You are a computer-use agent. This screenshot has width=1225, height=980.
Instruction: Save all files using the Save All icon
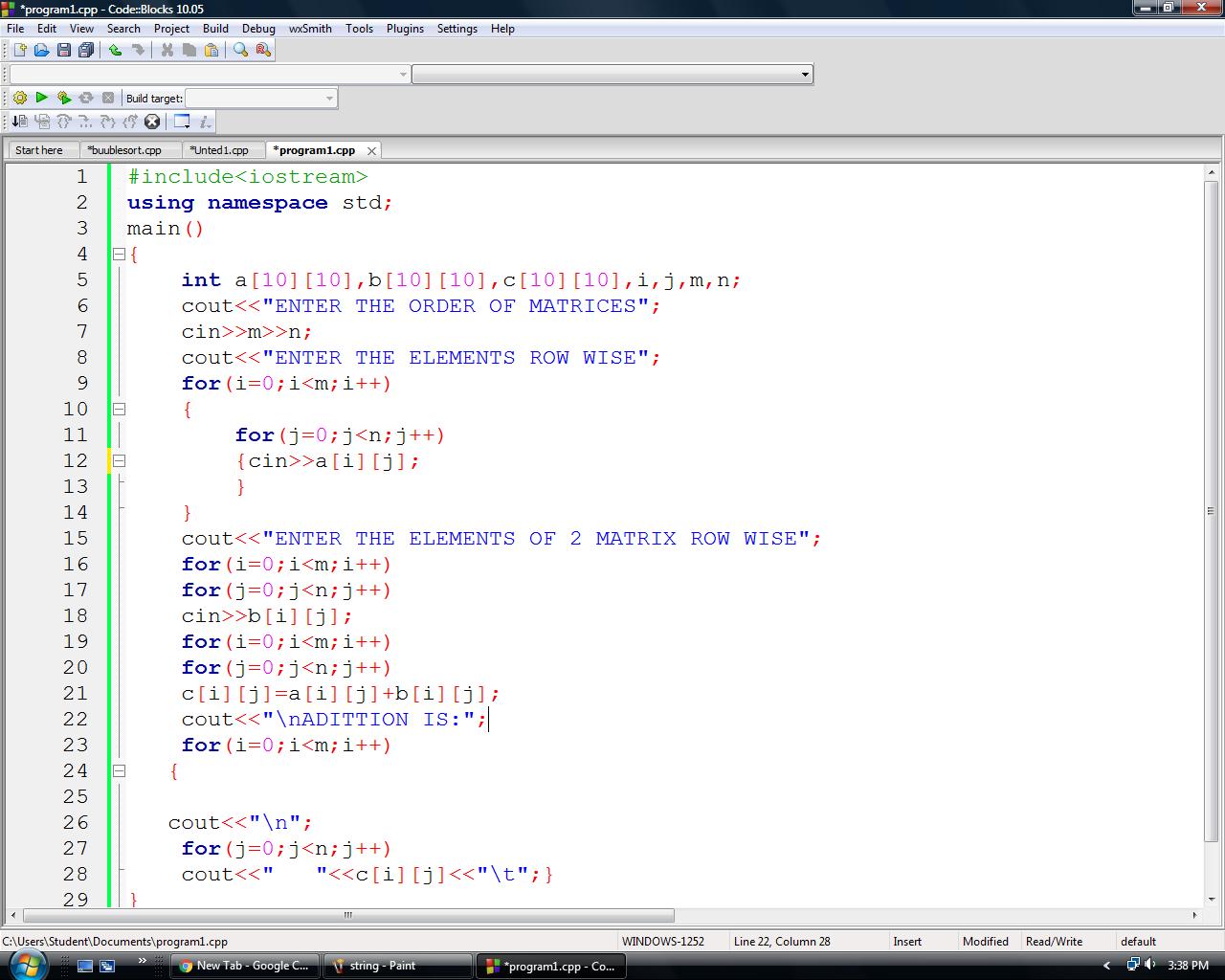click(x=86, y=51)
